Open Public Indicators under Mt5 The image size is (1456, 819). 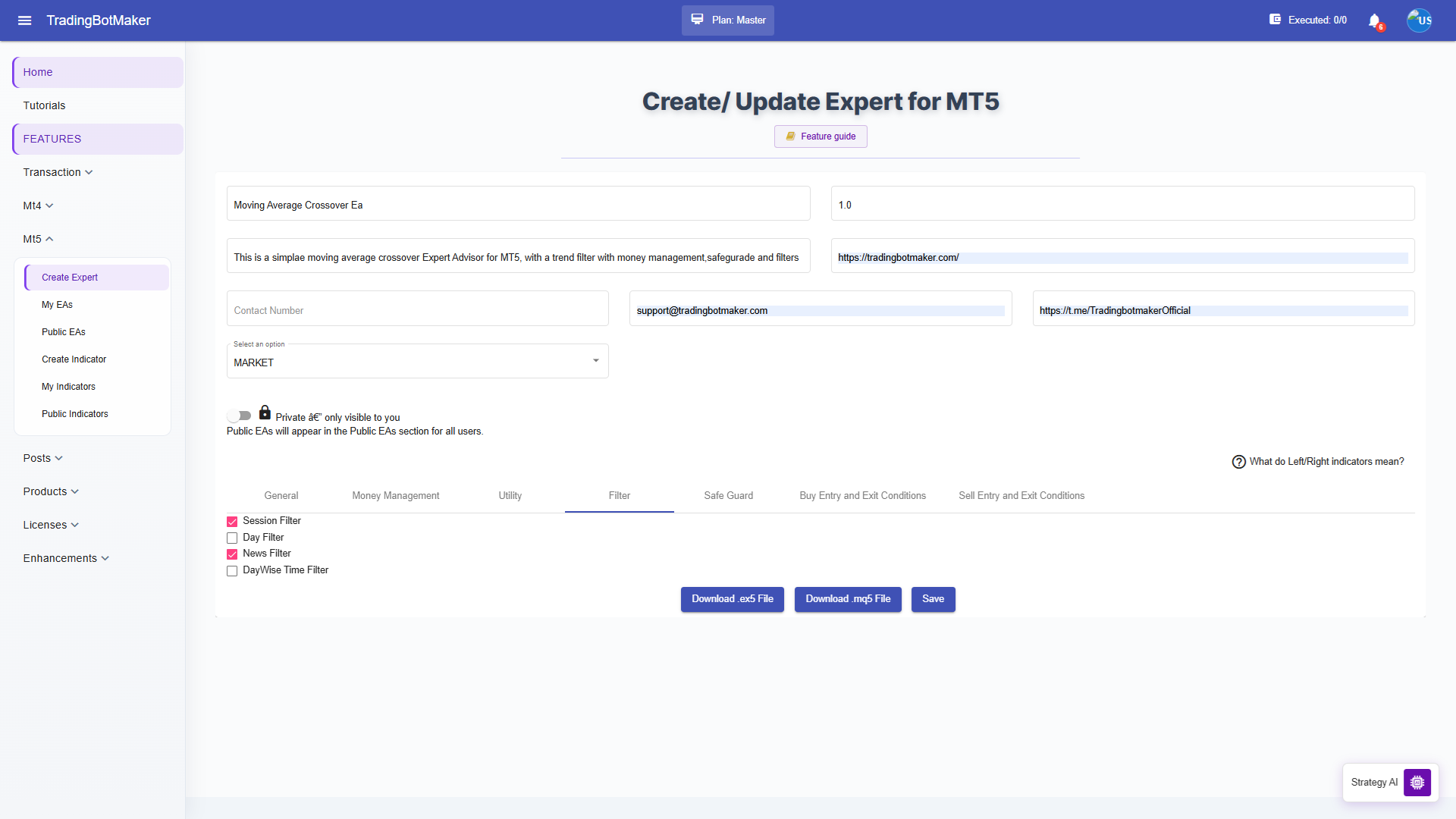pos(97,414)
